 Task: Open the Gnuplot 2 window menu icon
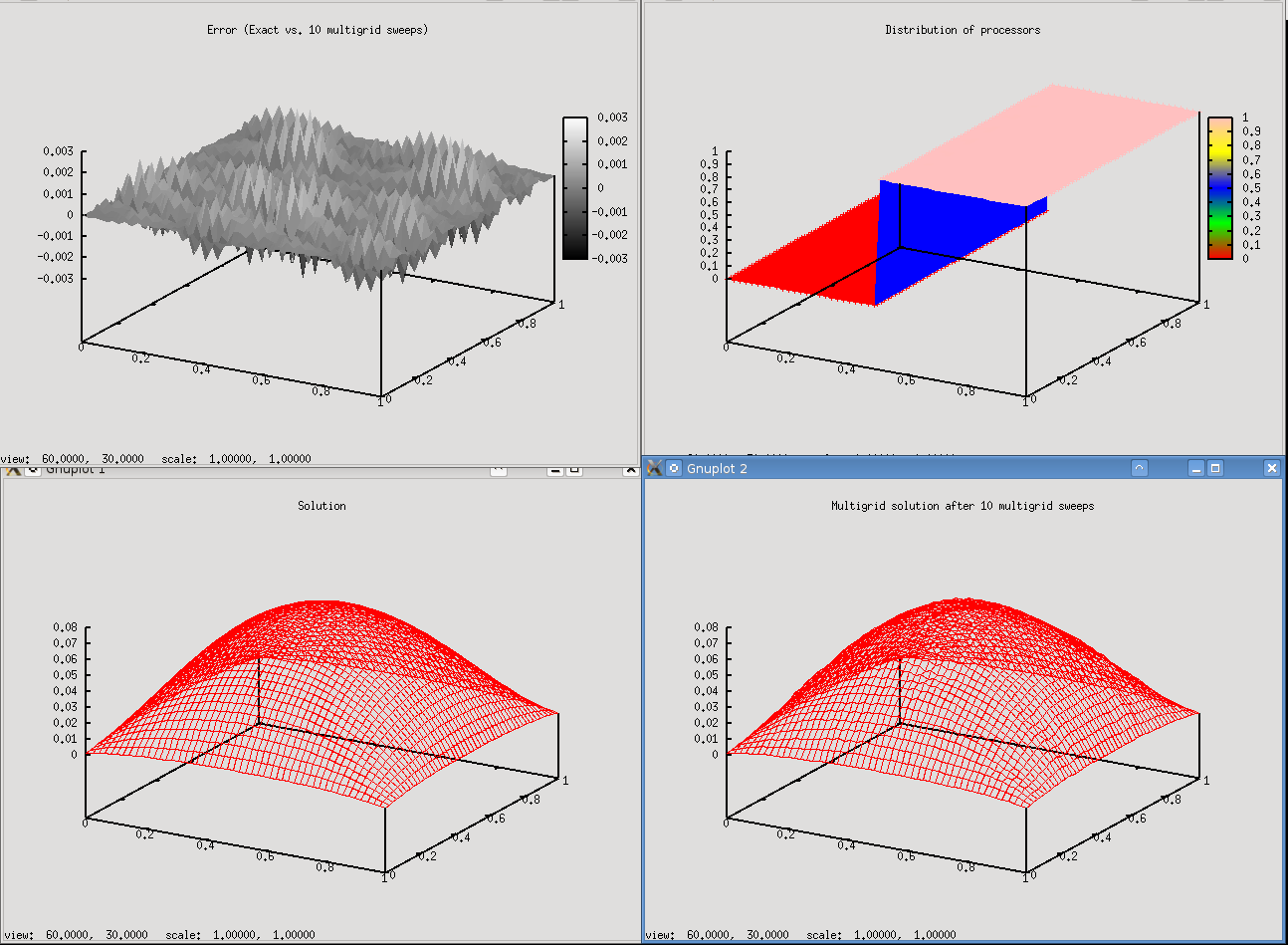(x=655, y=468)
